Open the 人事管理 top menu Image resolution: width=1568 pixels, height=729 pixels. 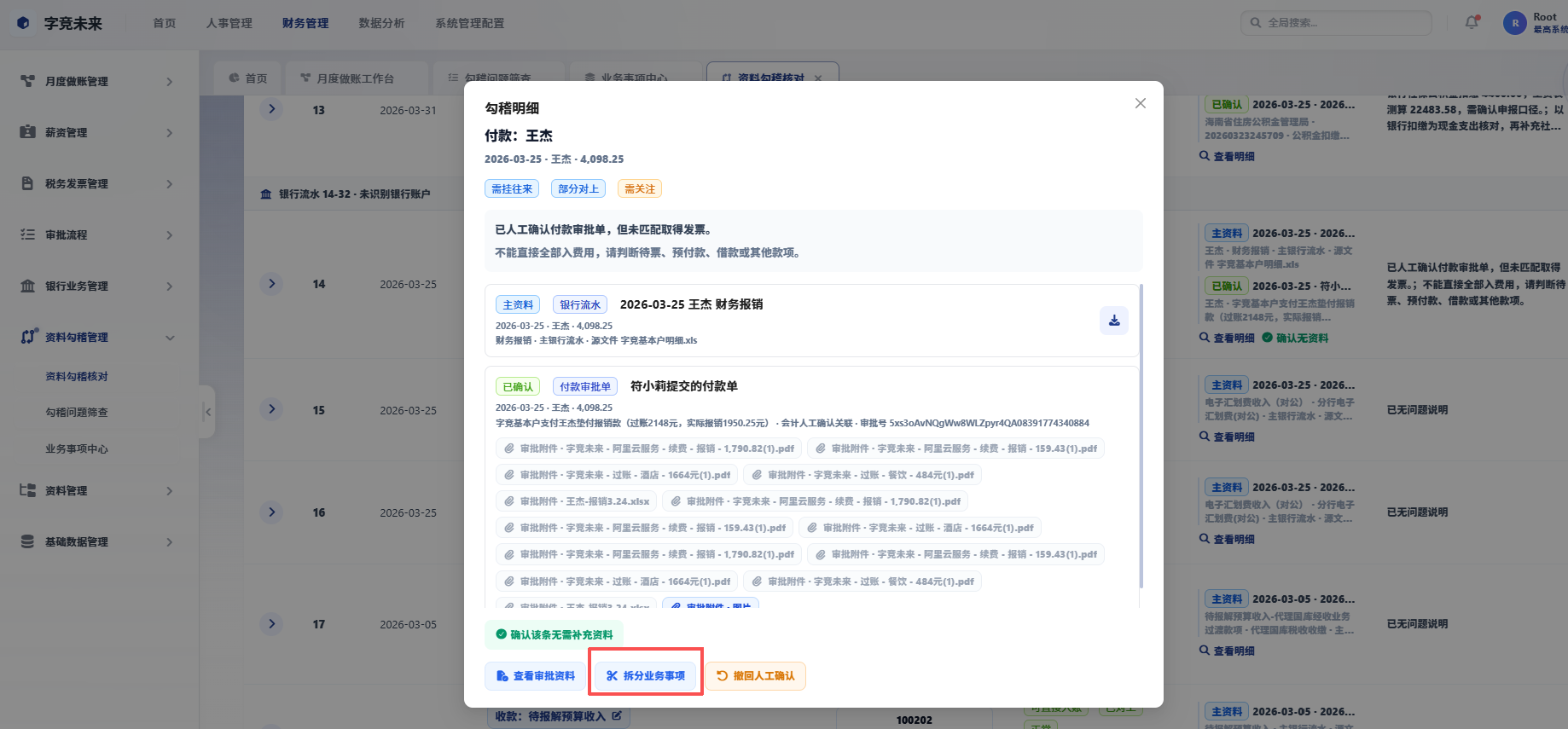click(x=229, y=23)
